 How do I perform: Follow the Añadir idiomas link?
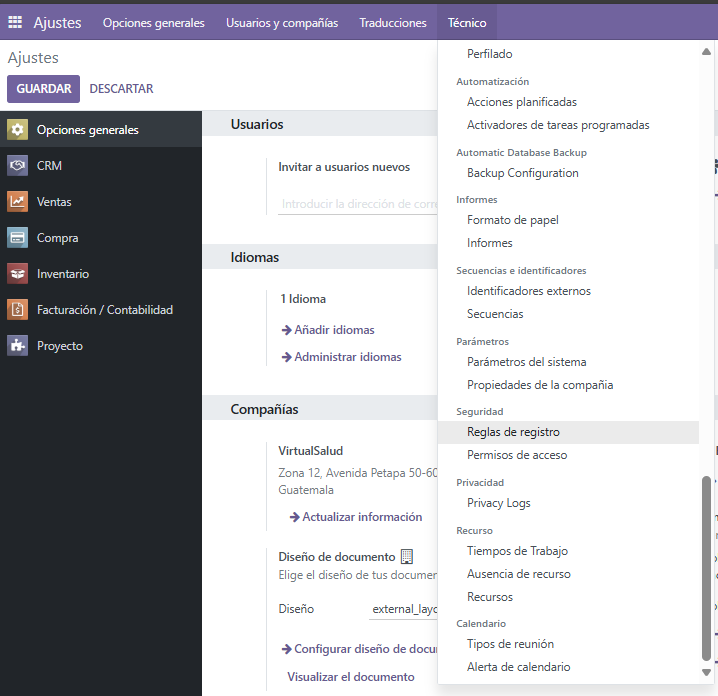click(334, 330)
